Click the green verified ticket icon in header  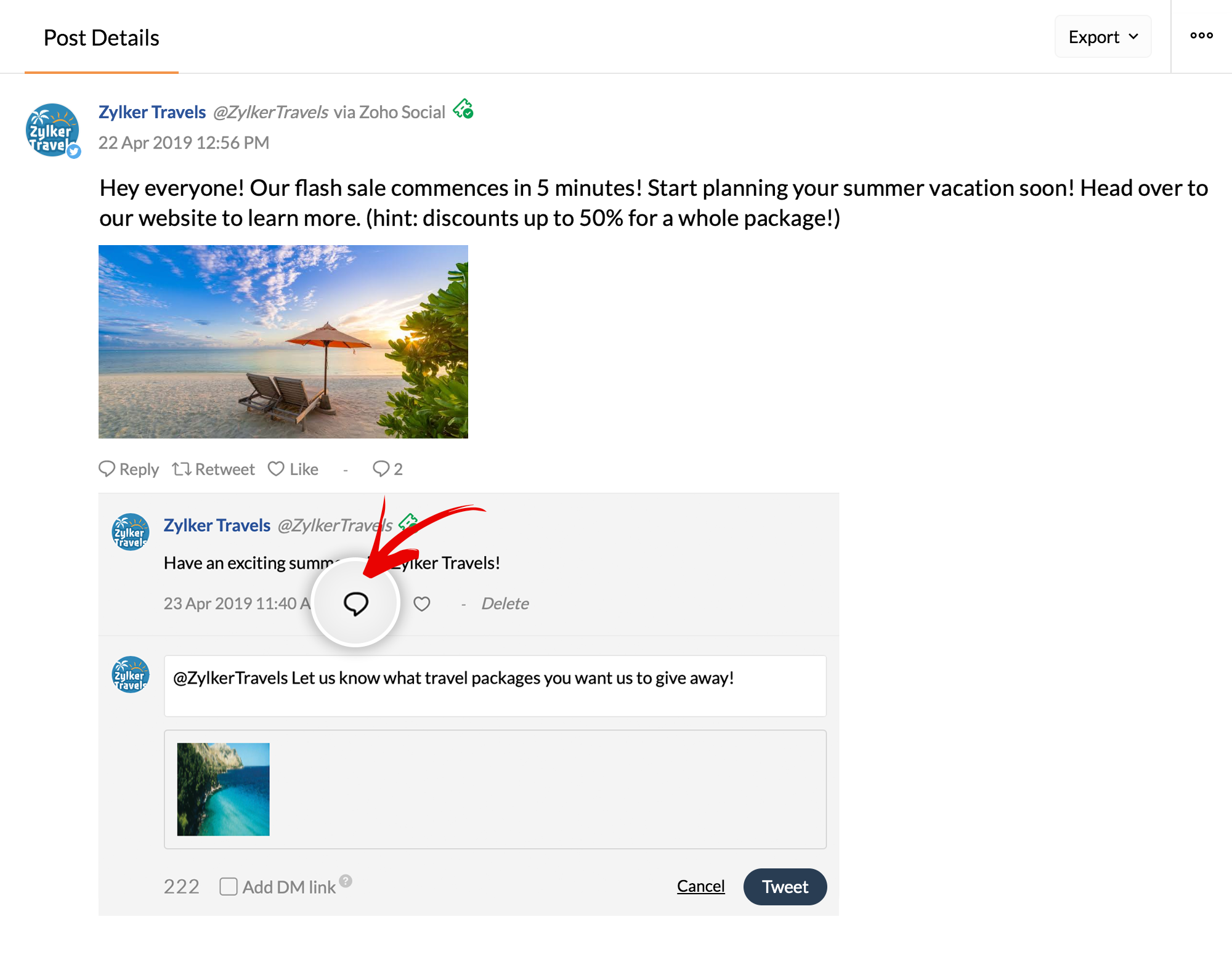click(x=463, y=110)
